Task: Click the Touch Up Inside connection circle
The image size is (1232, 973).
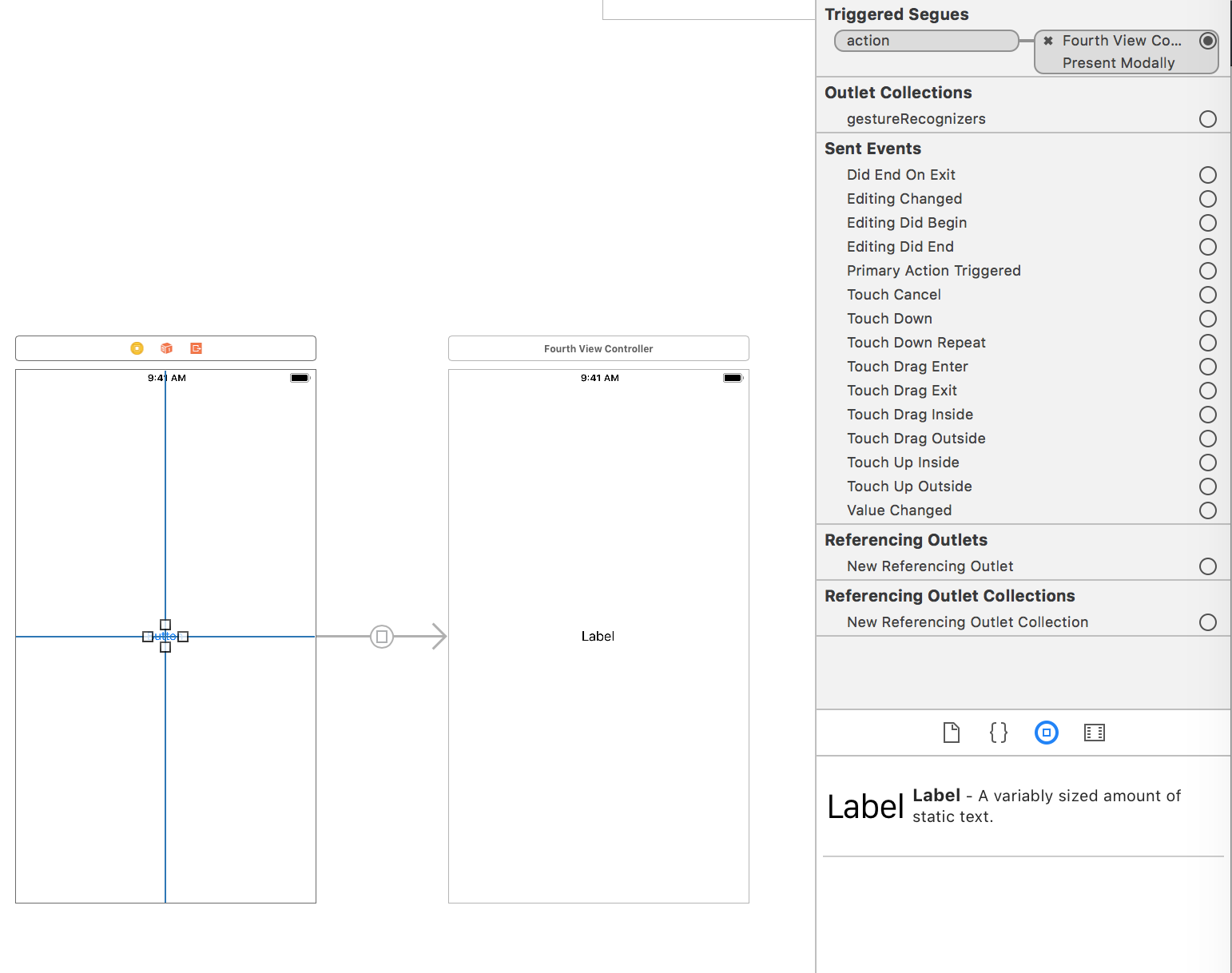Action: (1207, 463)
